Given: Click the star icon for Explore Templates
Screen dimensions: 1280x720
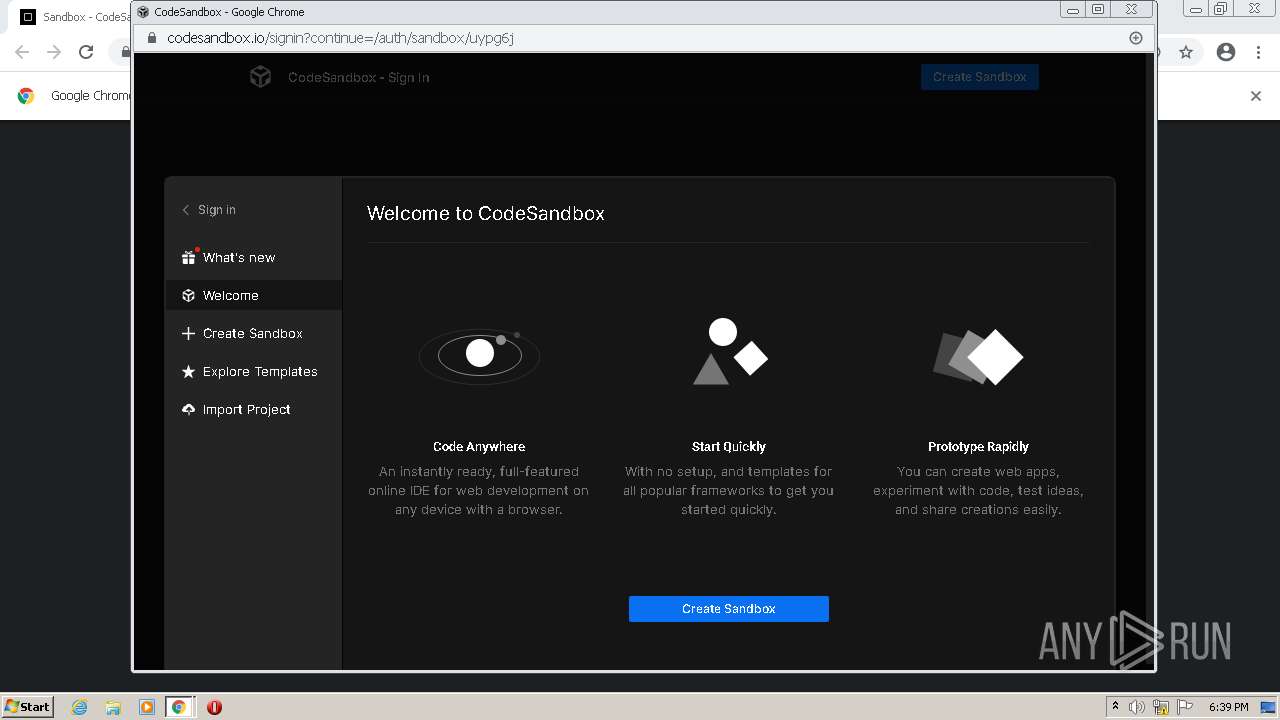Looking at the screenshot, I should click(188, 371).
